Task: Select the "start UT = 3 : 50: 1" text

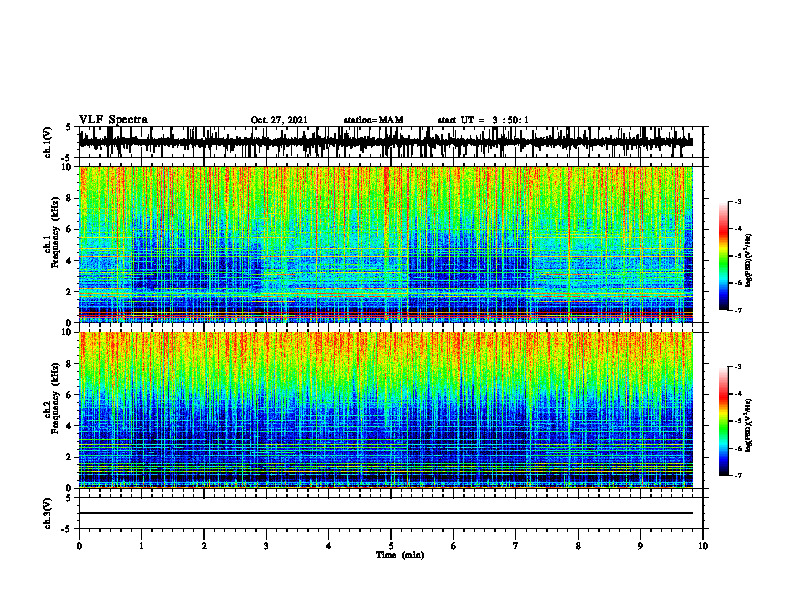Action: click(x=483, y=120)
